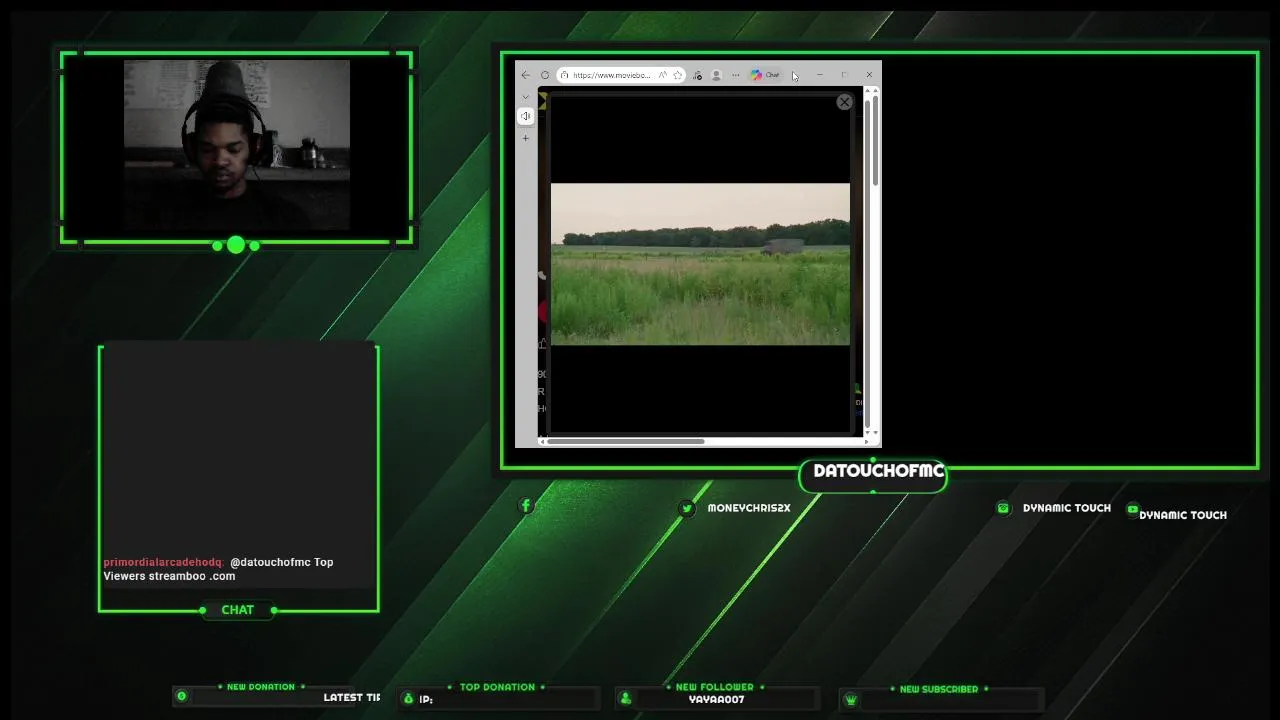Click the video of grassy field

click(x=700, y=264)
